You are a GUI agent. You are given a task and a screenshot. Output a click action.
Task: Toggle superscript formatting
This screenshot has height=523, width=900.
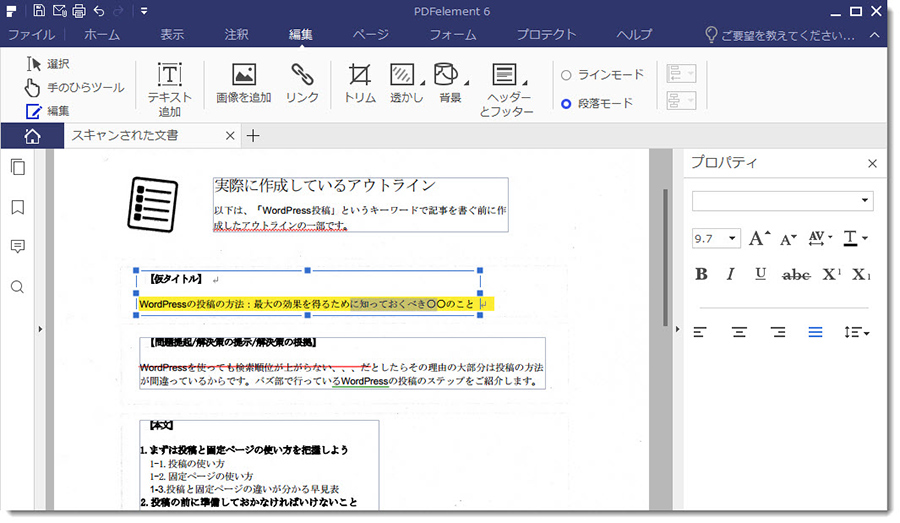coord(831,274)
